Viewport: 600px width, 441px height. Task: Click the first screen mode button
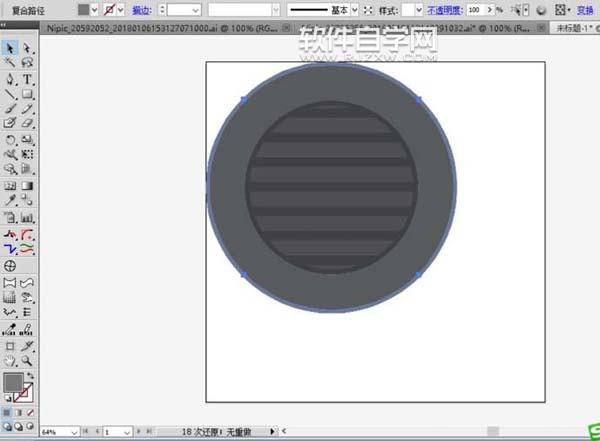(7, 426)
